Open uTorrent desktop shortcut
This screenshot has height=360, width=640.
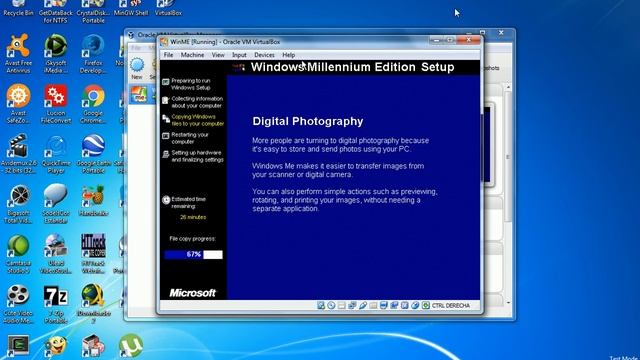[131, 345]
